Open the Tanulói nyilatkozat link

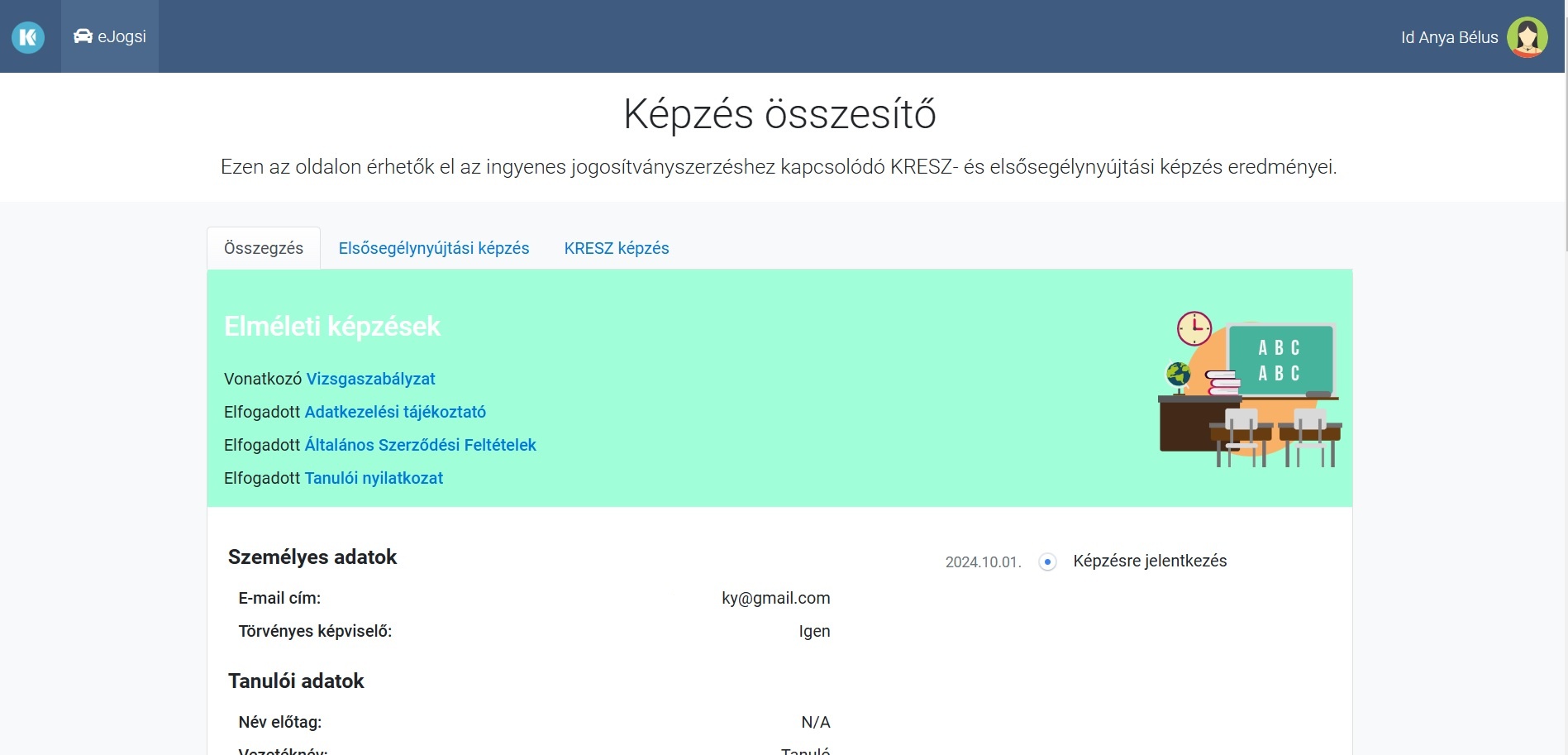[374, 478]
